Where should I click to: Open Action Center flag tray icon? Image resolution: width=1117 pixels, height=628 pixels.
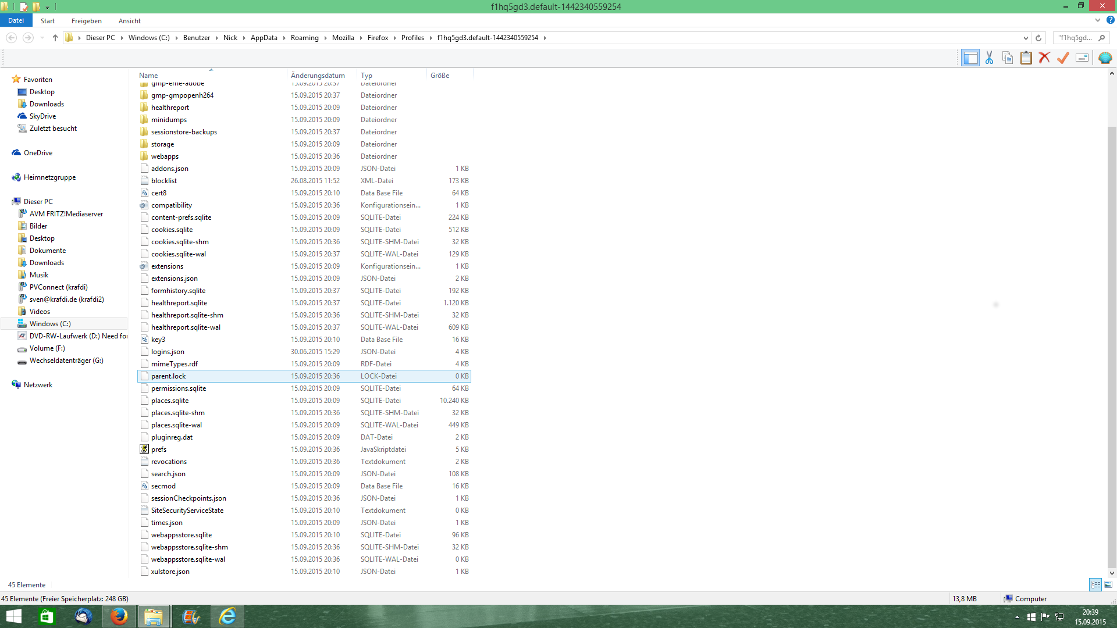click(x=1045, y=617)
